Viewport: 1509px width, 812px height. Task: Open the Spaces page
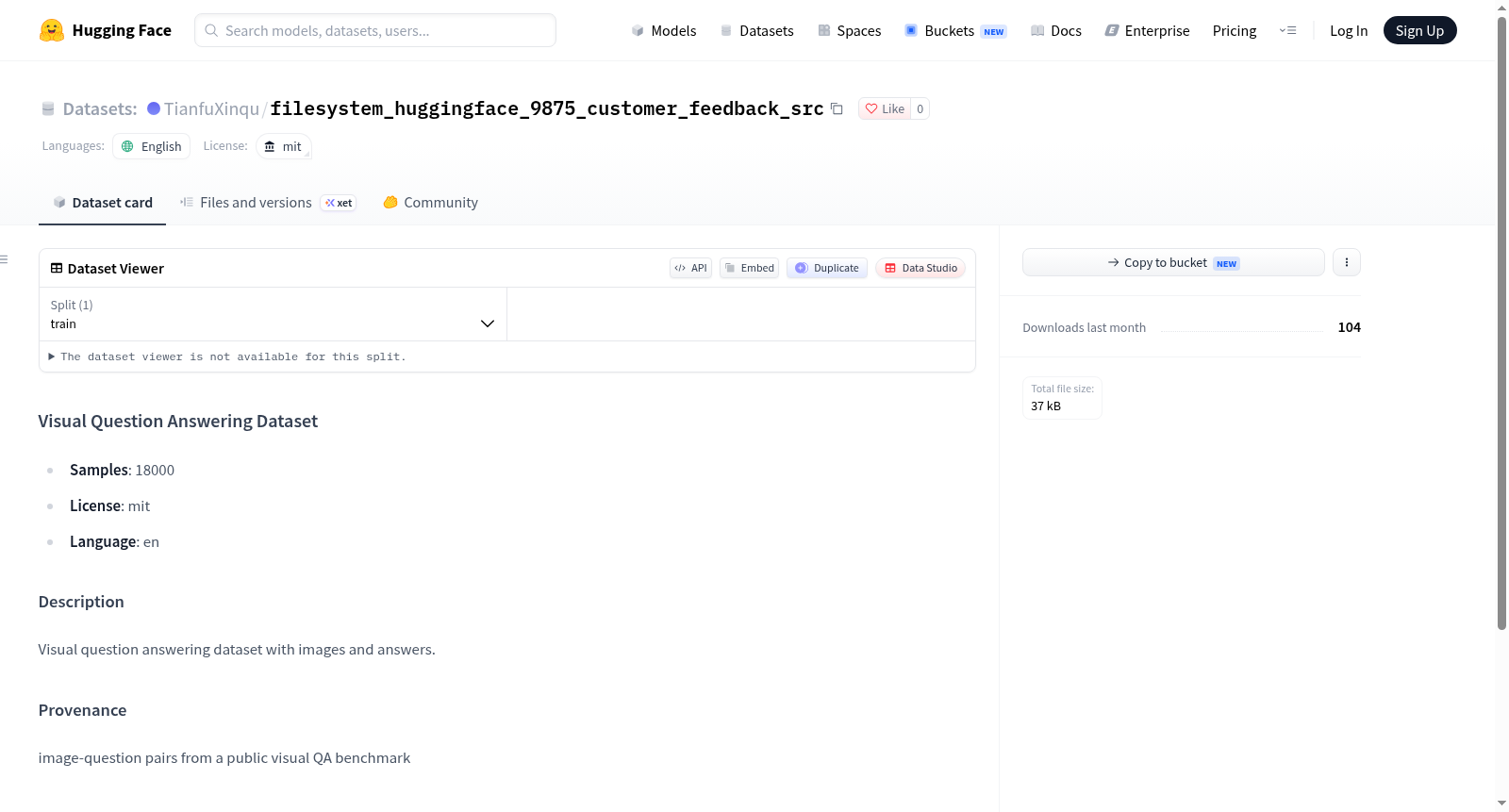tap(850, 30)
